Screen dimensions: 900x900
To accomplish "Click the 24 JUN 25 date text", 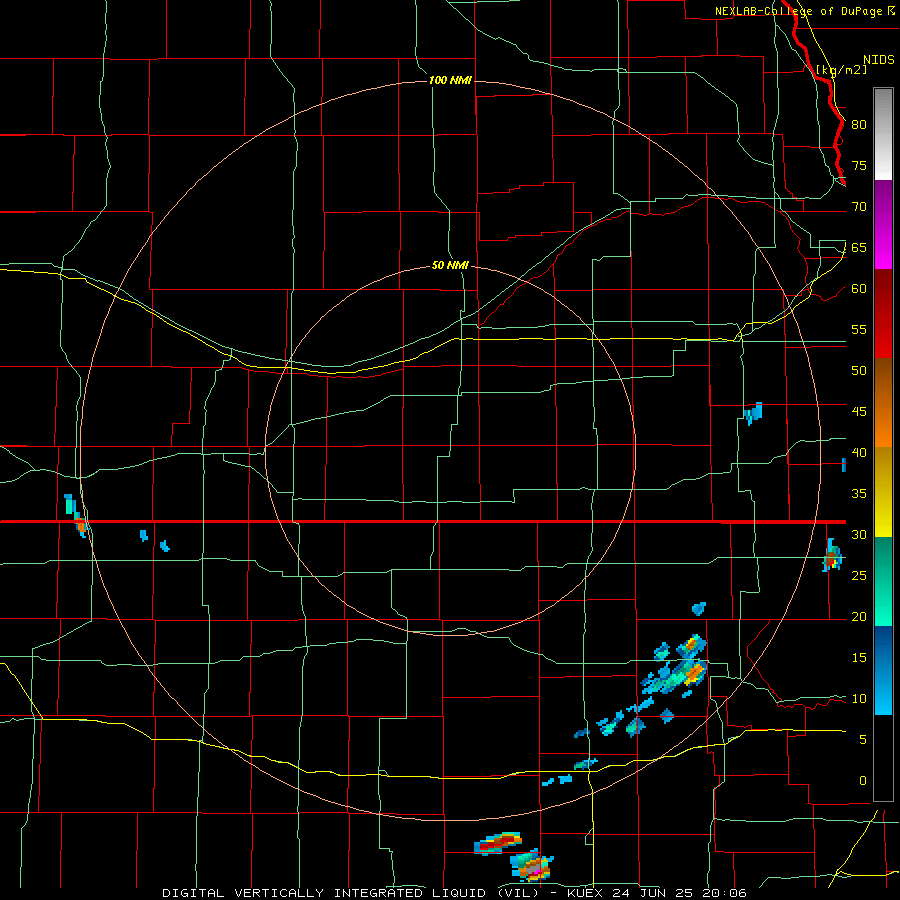I will click(x=652, y=893).
